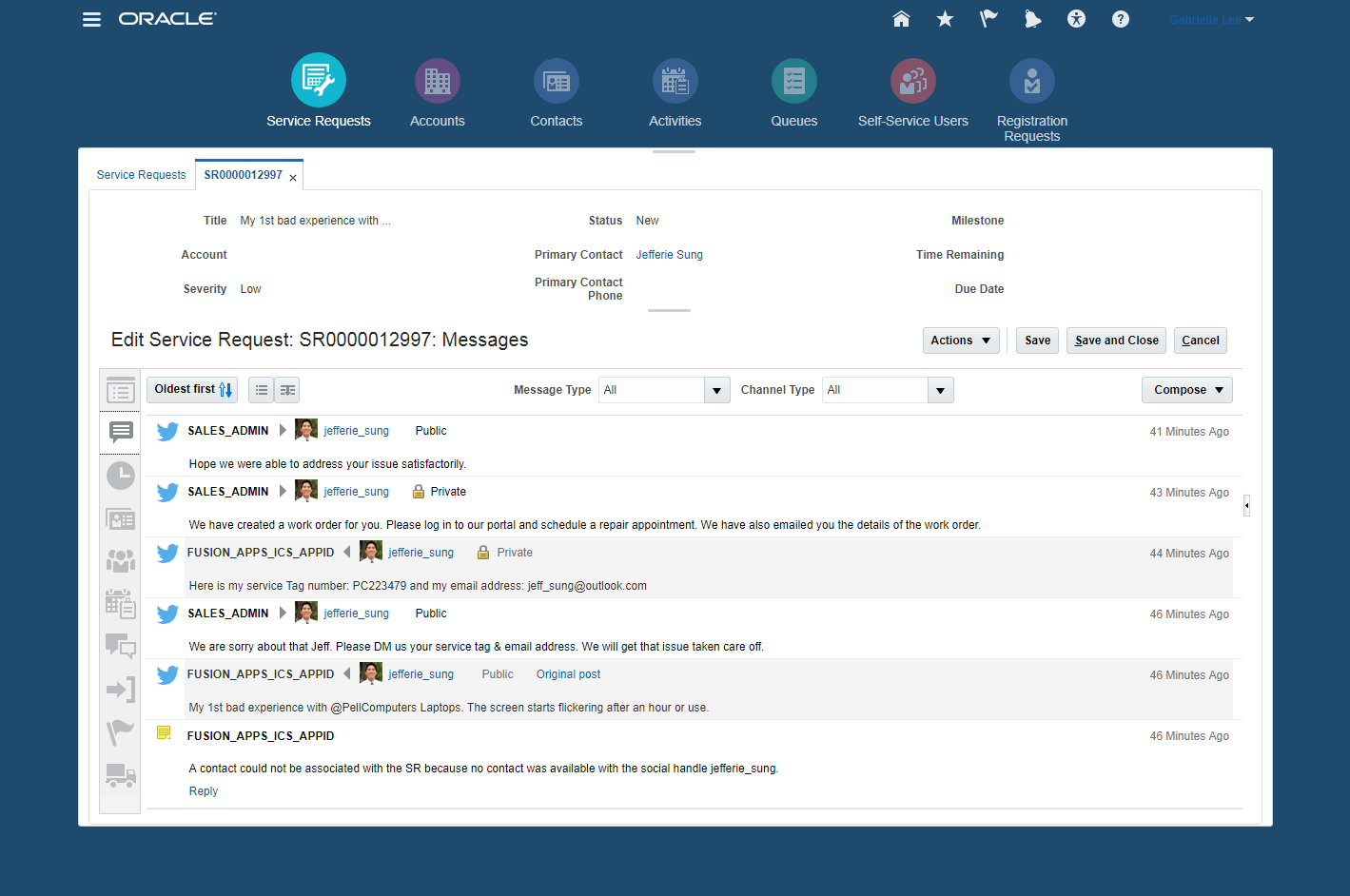Open the notifications bell icon
This screenshot has width=1350, height=896.
(1032, 19)
